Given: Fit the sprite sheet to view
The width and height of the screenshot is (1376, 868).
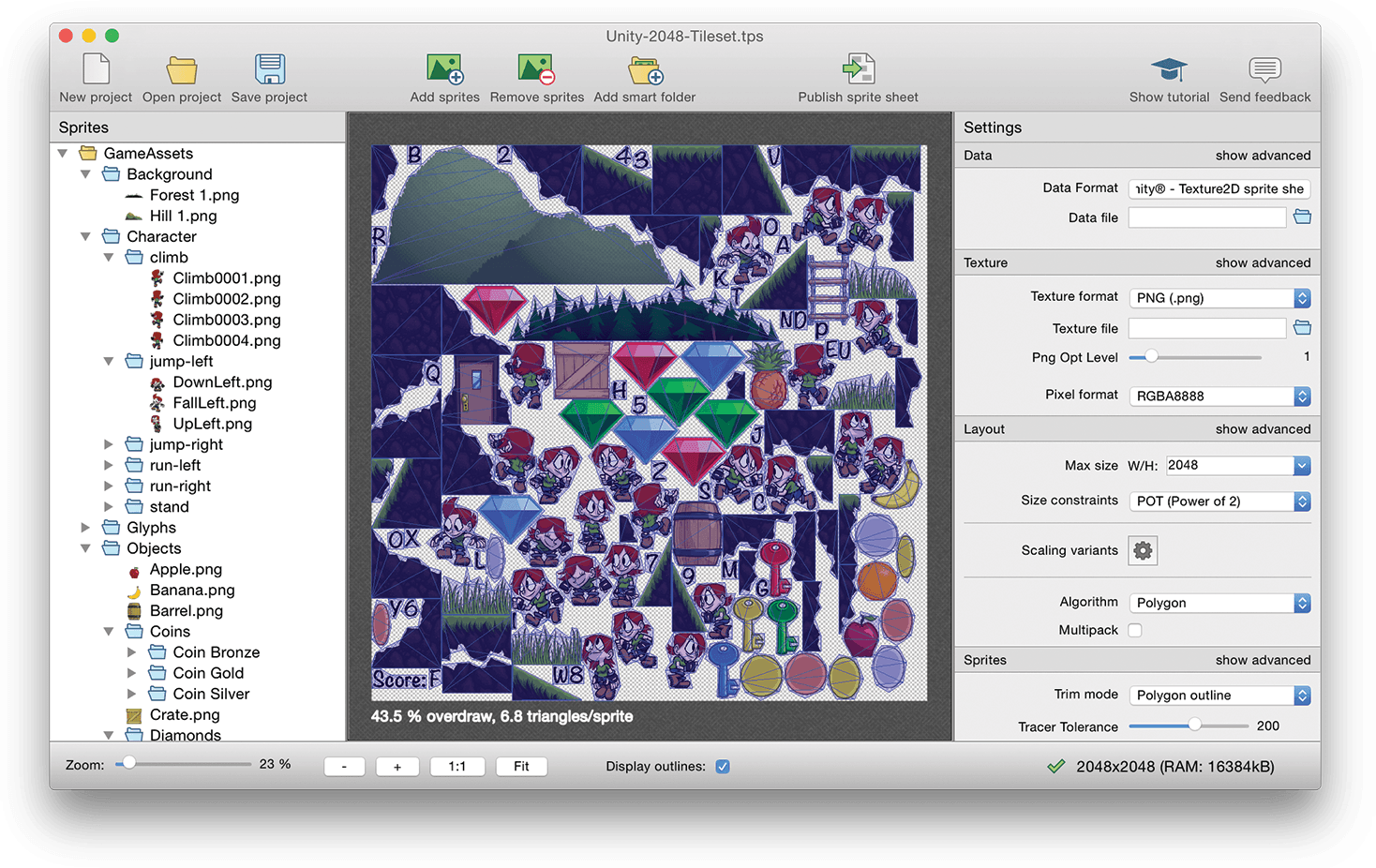Looking at the screenshot, I should [x=521, y=766].
